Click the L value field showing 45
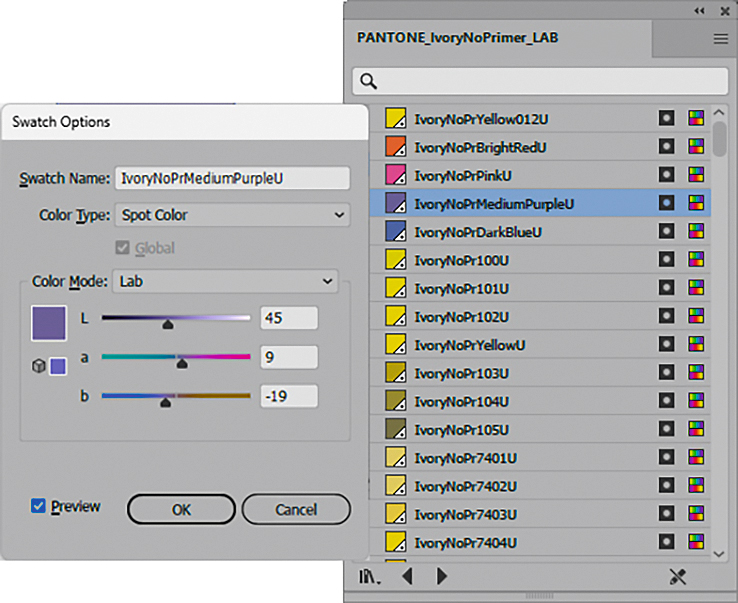The width and height of the screenshot is (738, 603). [289, 318]
